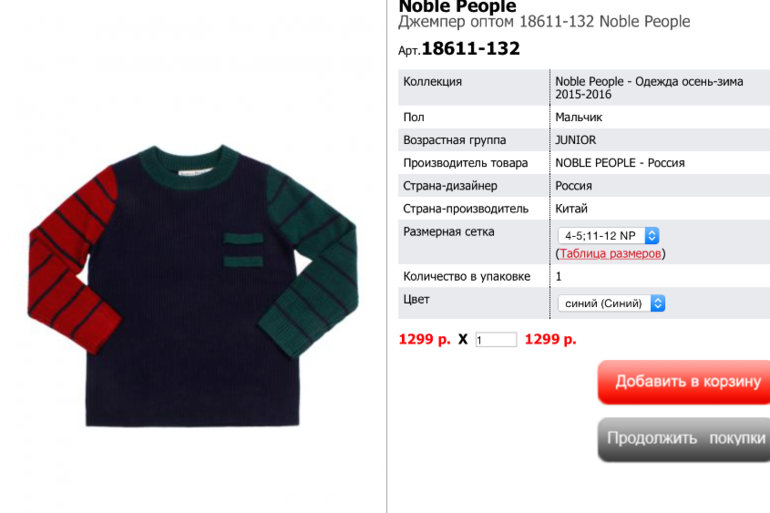The image size is (770, 513).
Task: Focus the quantity input field
Action: tap(496, 340)
